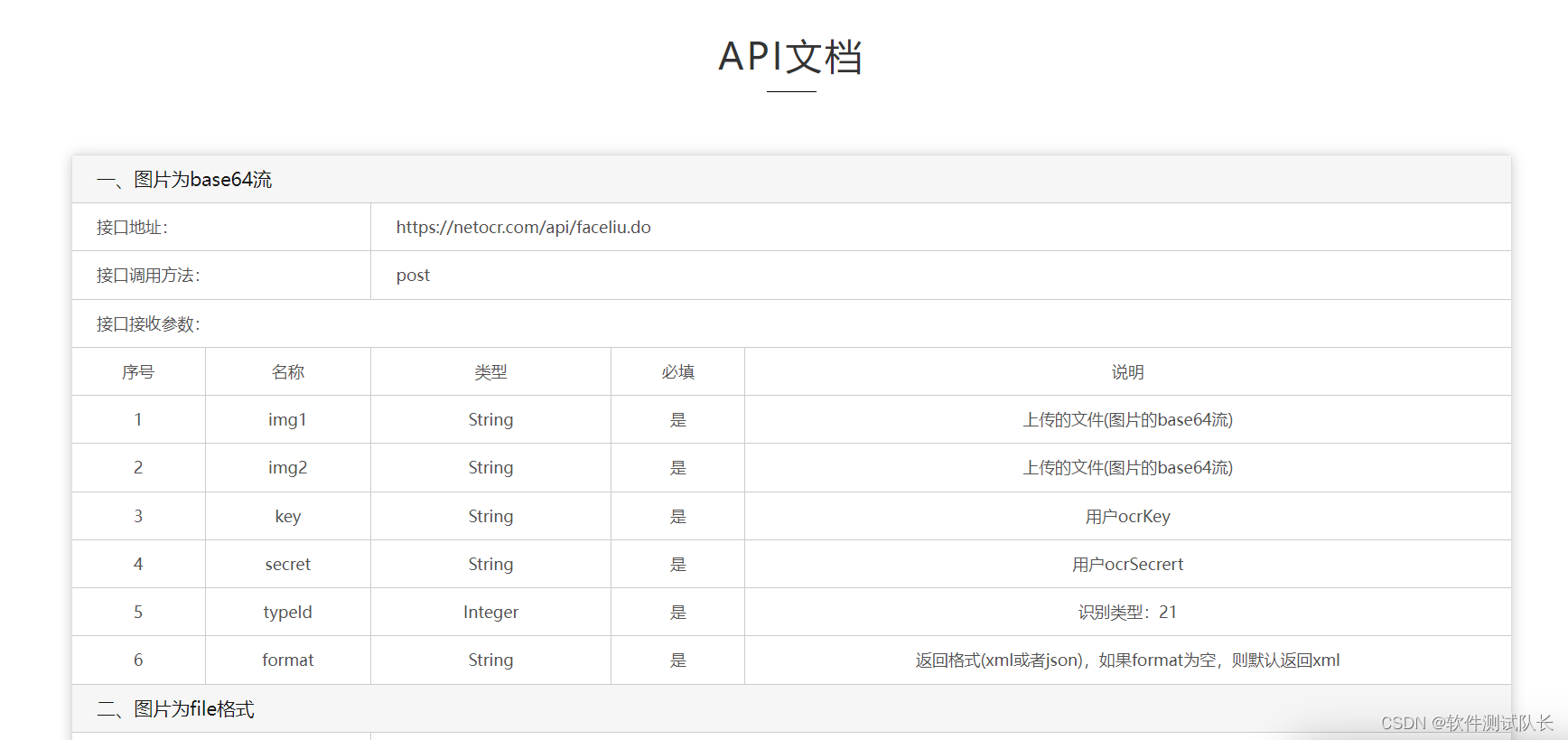The width and height of the screenshot is (1568, 740).
Task: Click the 类型 column header
Action: tap(490, 371)
